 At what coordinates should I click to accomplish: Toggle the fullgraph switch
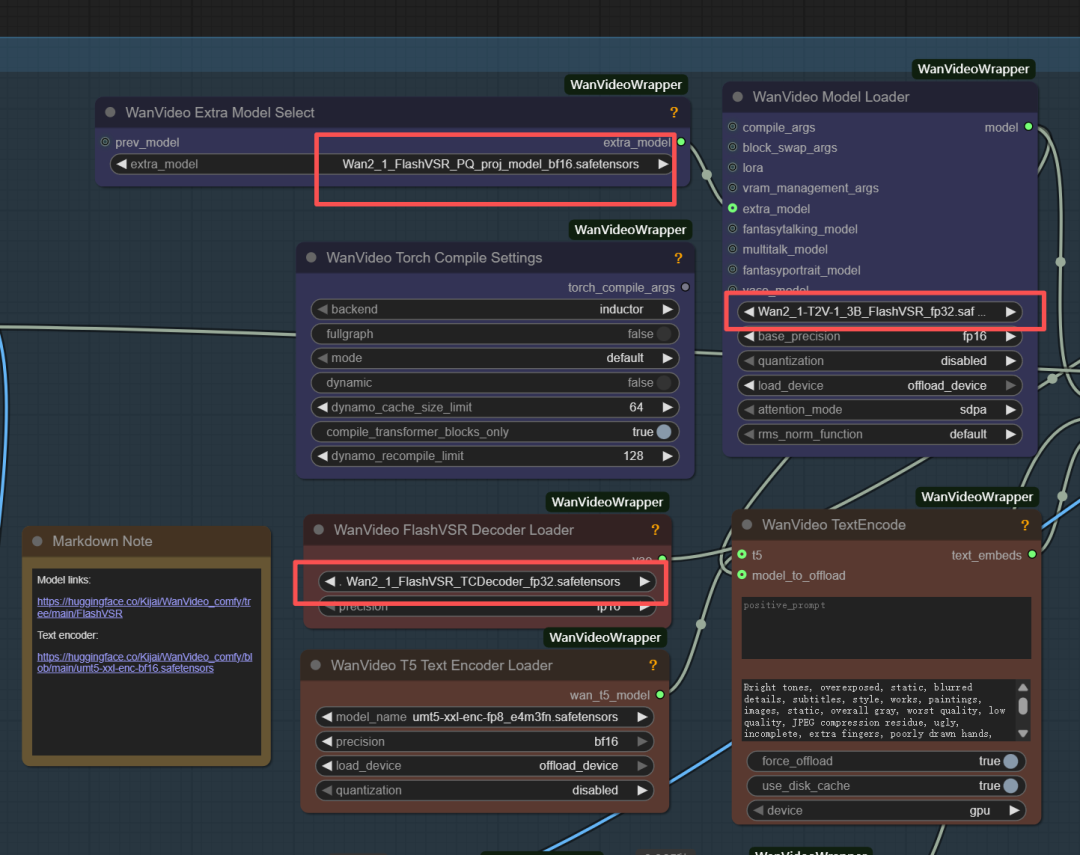pos(663,334)
